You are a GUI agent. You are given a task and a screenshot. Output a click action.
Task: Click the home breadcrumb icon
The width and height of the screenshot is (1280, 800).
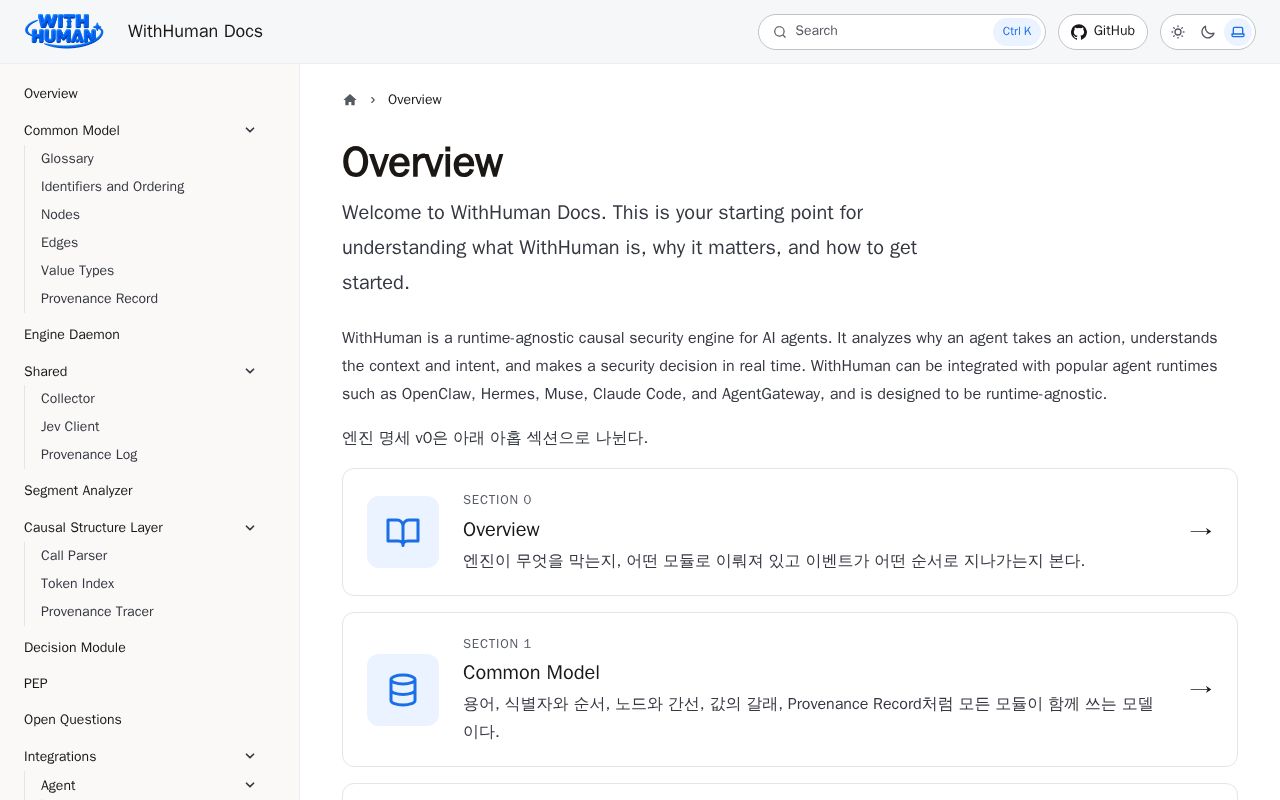350,100
